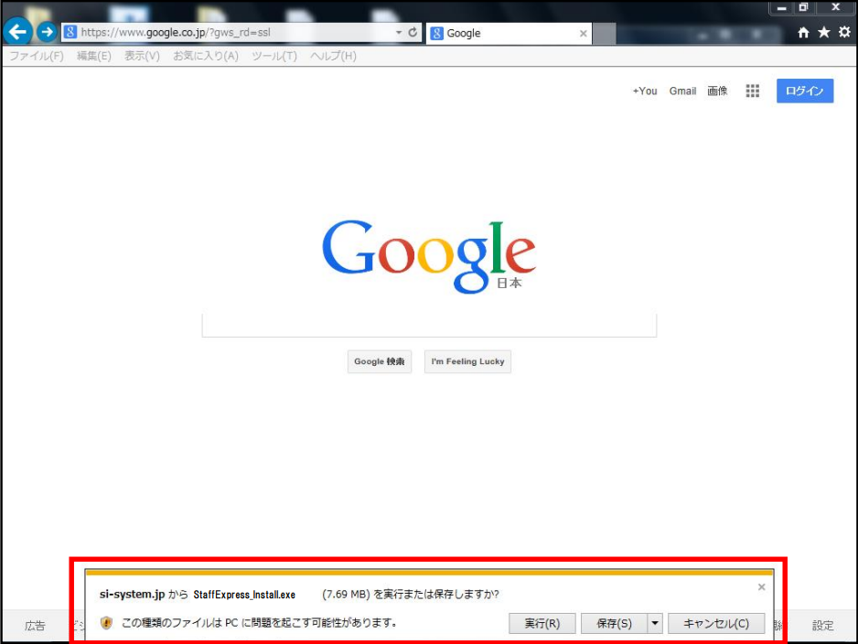Image resolution: width=858 pixels, height=644 pixels.
Task: Run the download with 実行(R)
Action: pyautogui.click(x=542, y=623)
